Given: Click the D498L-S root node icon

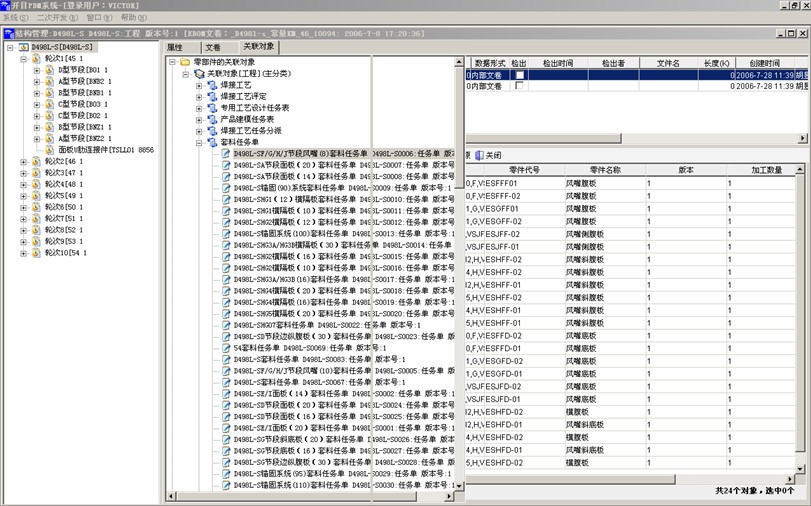Looking at the screenshot, I should point(24,47).
